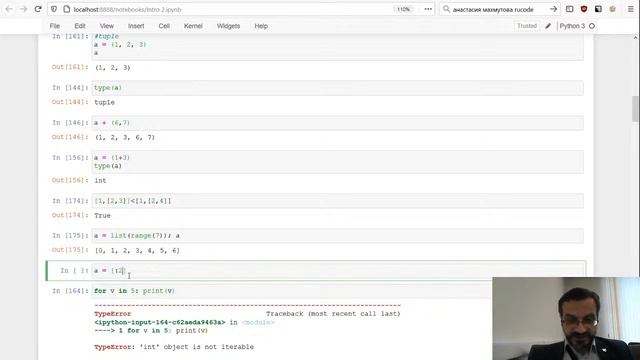The image size is (640, 360).
Task: Open the Cell menu
Action: (x=164, y=26)
